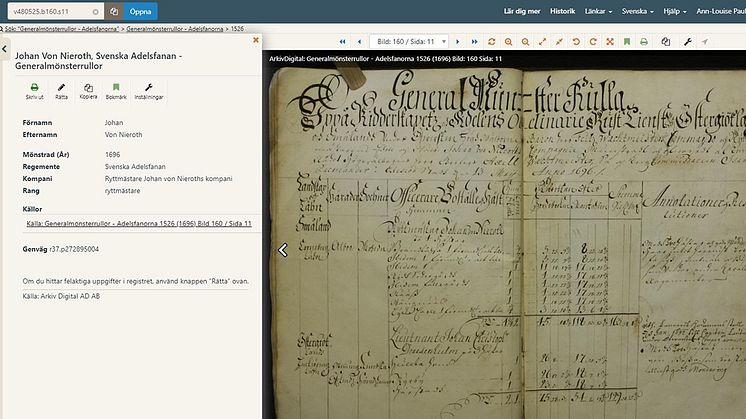Open Inställningar settings in the record panel

[149, 91]
